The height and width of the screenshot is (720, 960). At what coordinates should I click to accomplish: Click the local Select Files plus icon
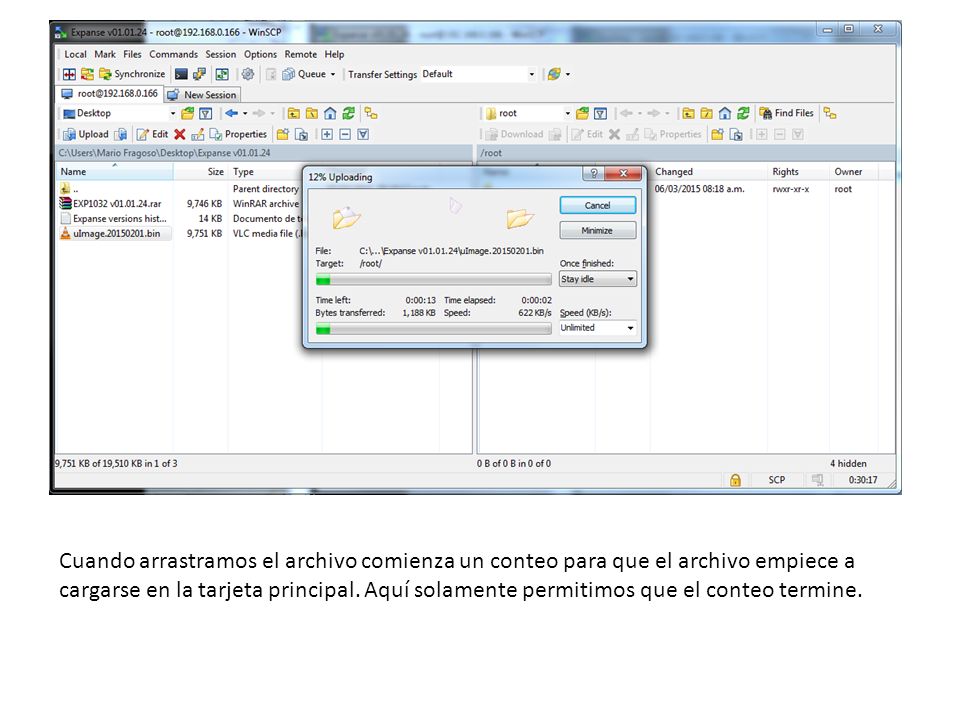(327, 134)
